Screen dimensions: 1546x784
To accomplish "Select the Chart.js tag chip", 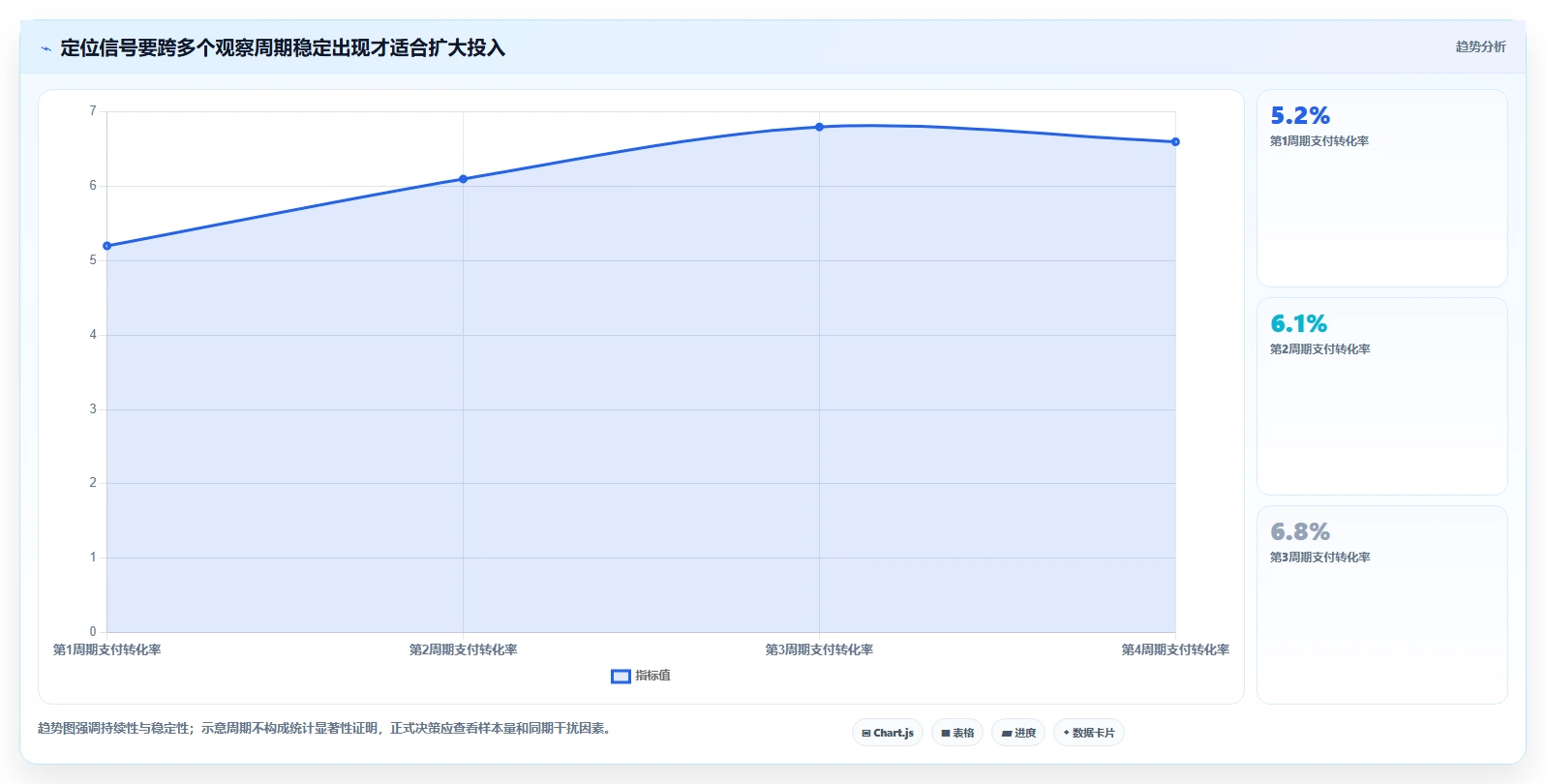I will [x=888, y=733].
